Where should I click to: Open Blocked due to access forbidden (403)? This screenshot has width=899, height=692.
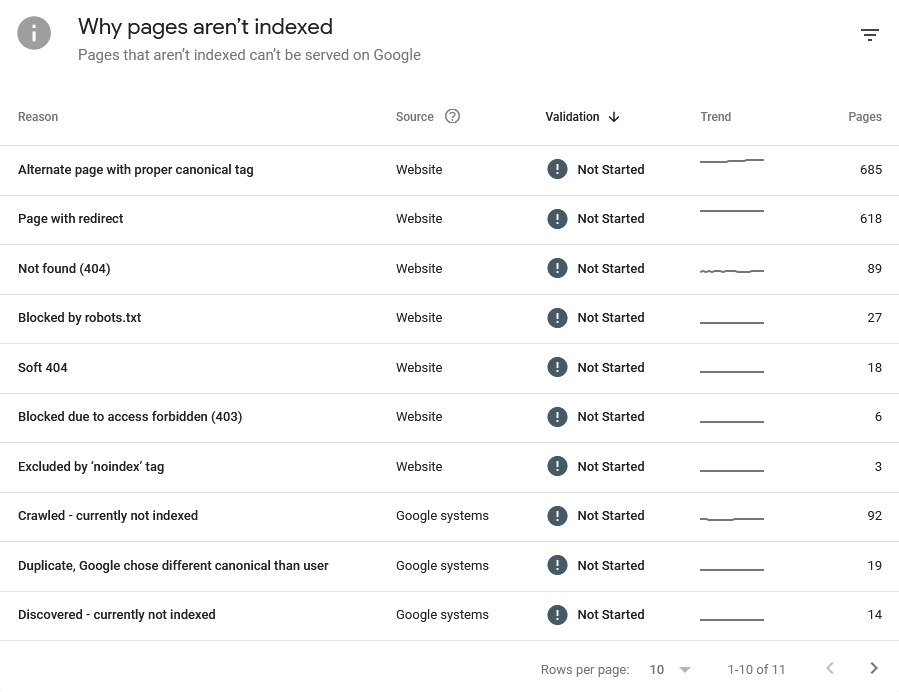pos(450,418)
